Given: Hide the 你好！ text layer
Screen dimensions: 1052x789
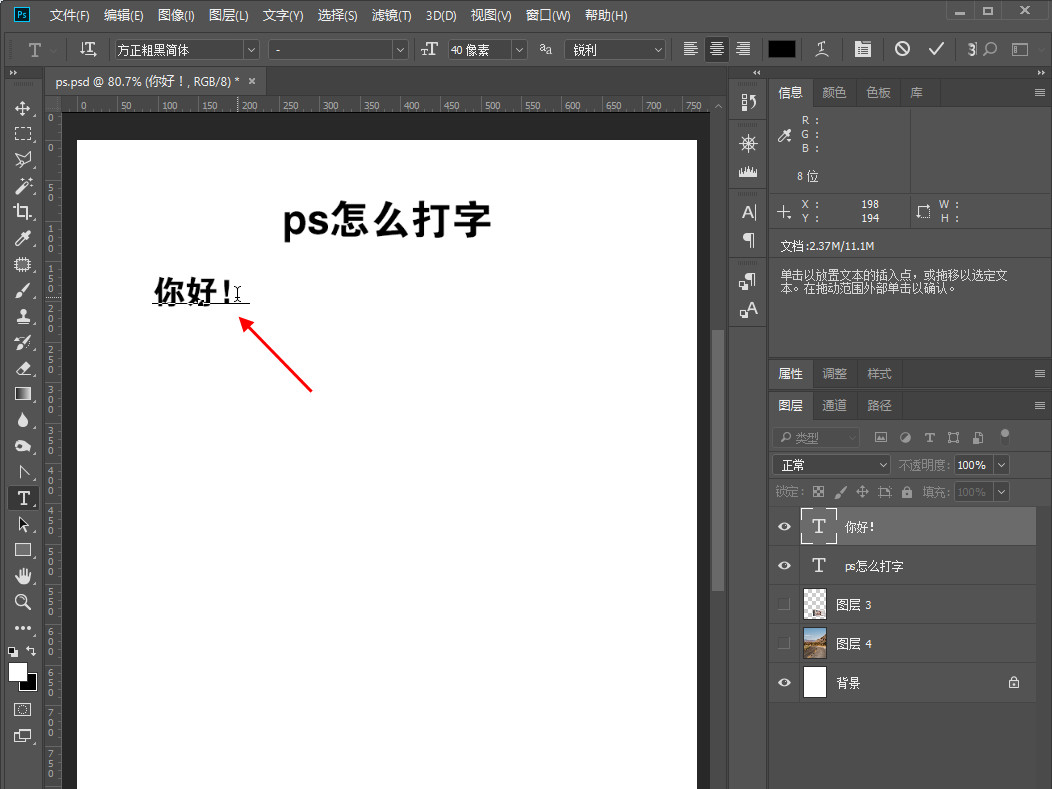Looking at the screenshot, I should tap(784, 527).
